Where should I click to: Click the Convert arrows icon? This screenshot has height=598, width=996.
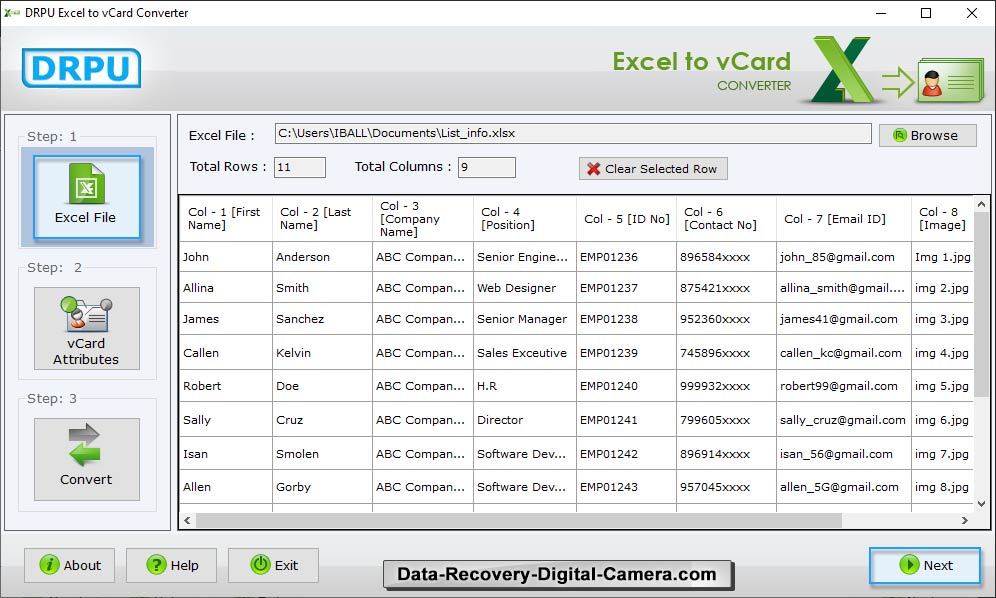tap(84, 444)
